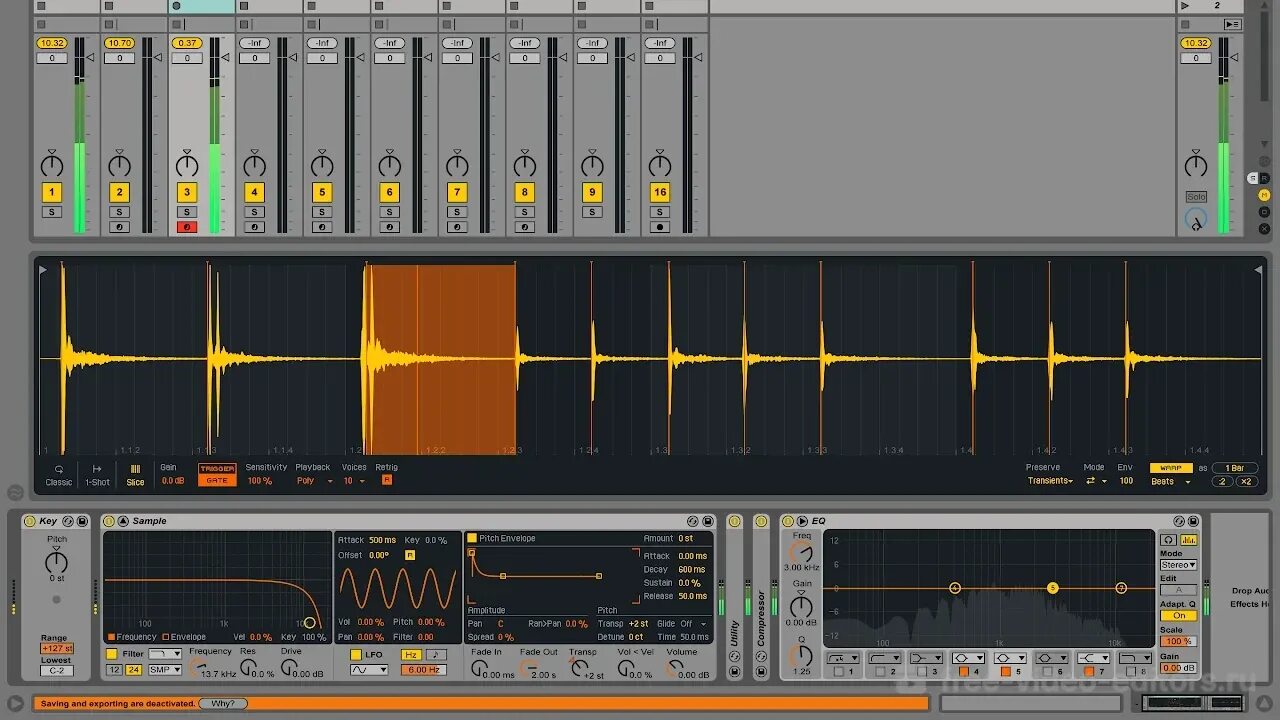Click the Filter Frequency knob
The image size is (1280, 720).
coord(199,667)
